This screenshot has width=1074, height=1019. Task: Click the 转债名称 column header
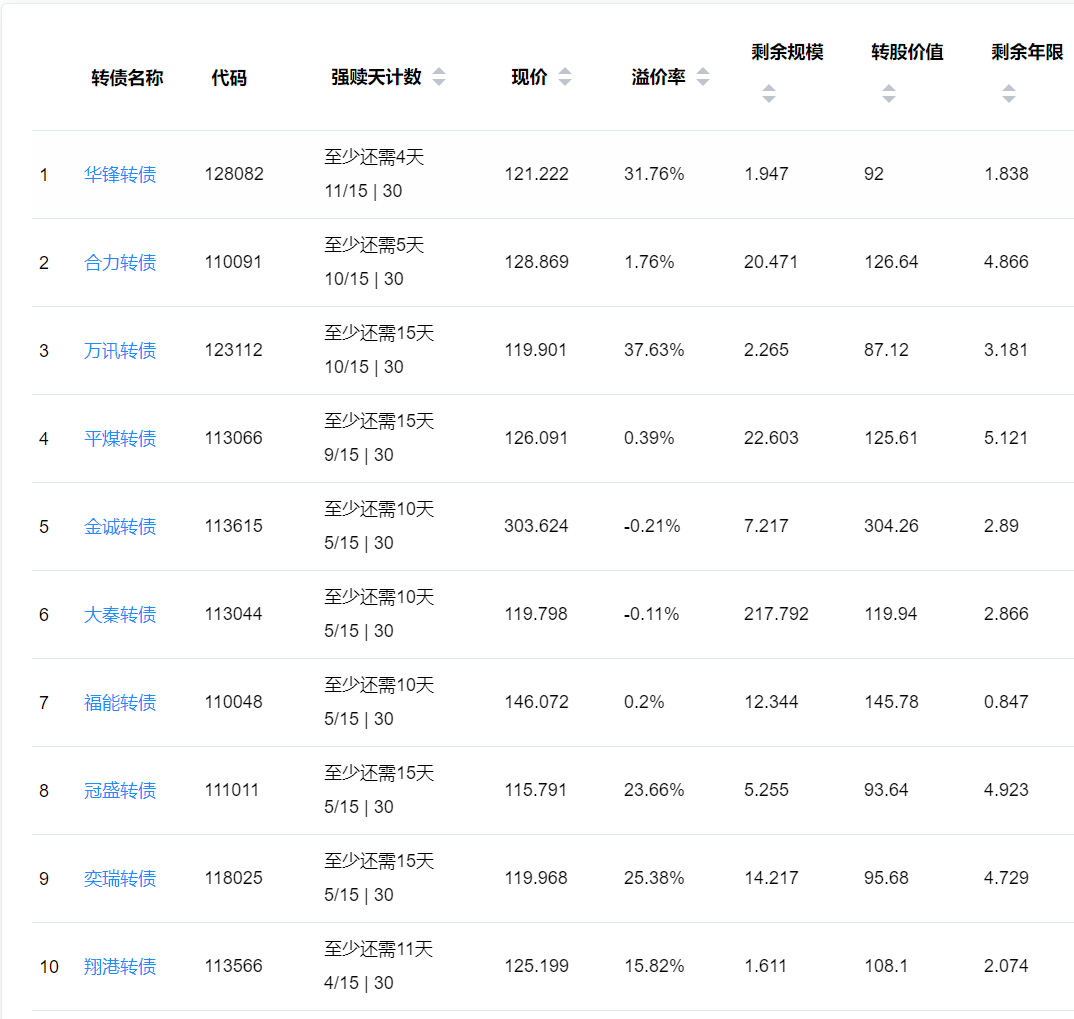tap(127, 78)
